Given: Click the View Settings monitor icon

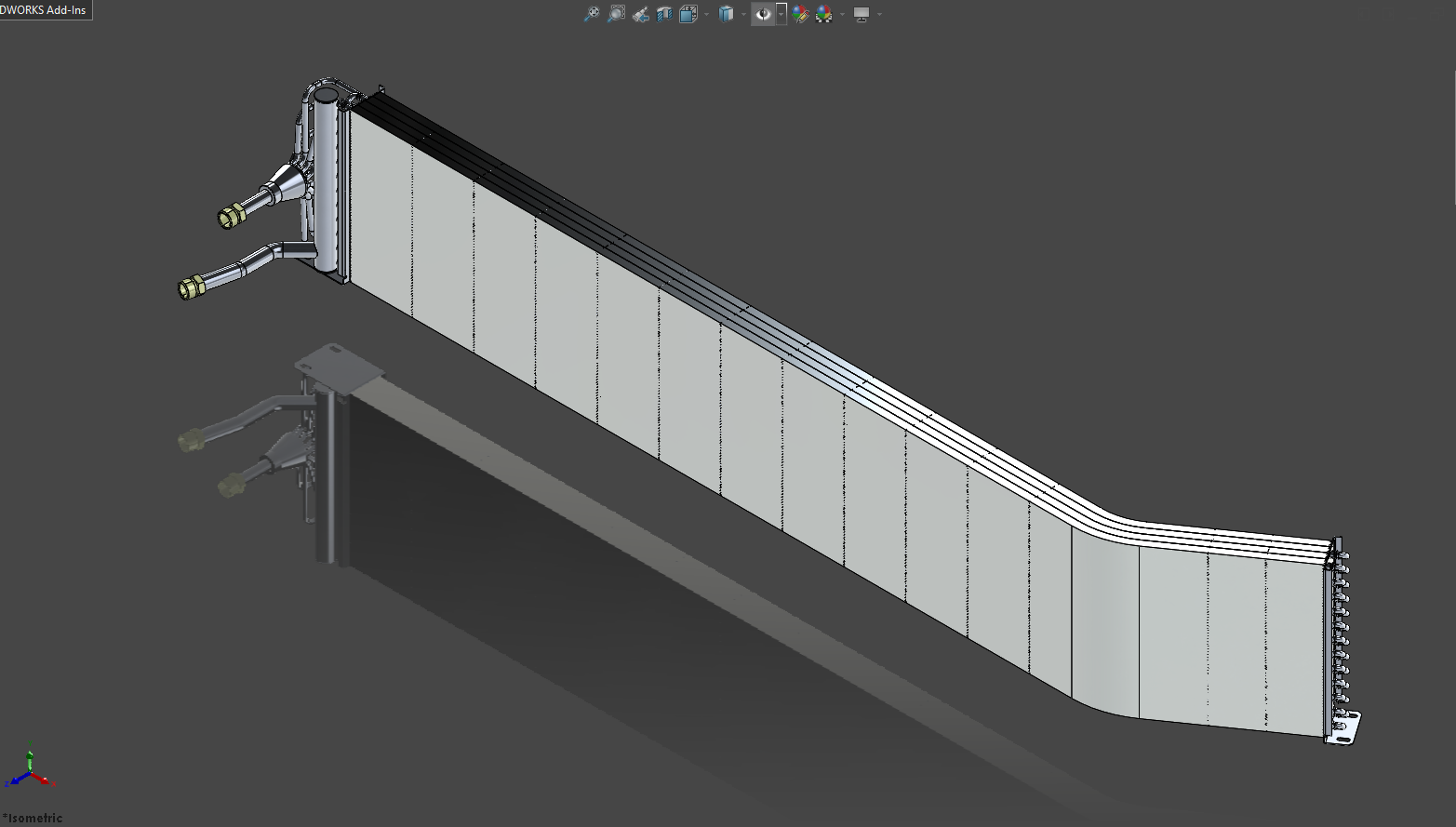Looking at the screenshot, I should pyautogui.click(x=862, y=14).
